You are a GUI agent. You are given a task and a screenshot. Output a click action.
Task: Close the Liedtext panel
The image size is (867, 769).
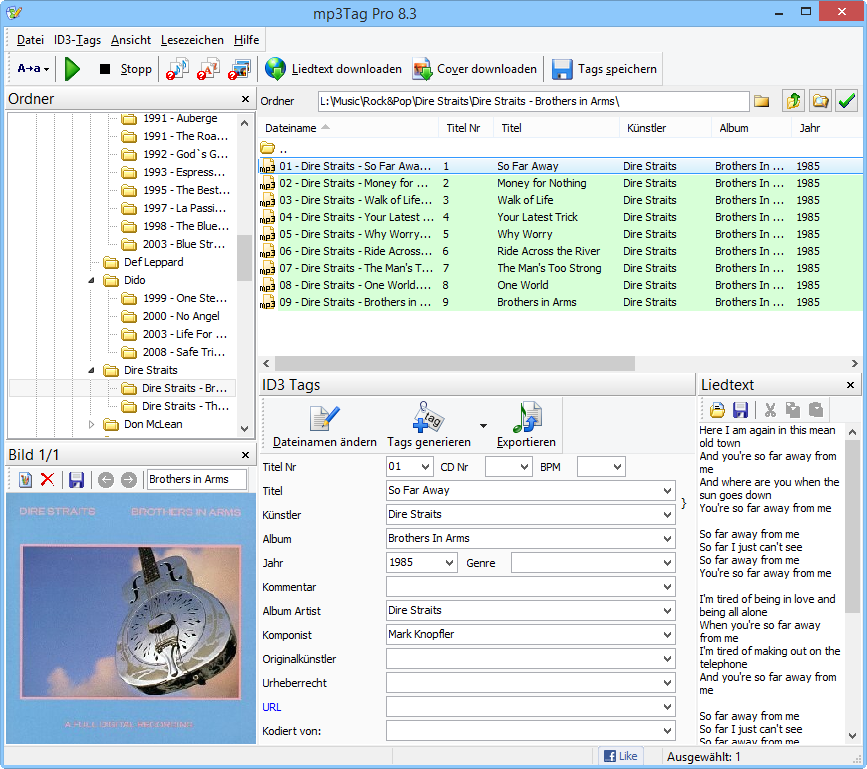tap(850, 385)
